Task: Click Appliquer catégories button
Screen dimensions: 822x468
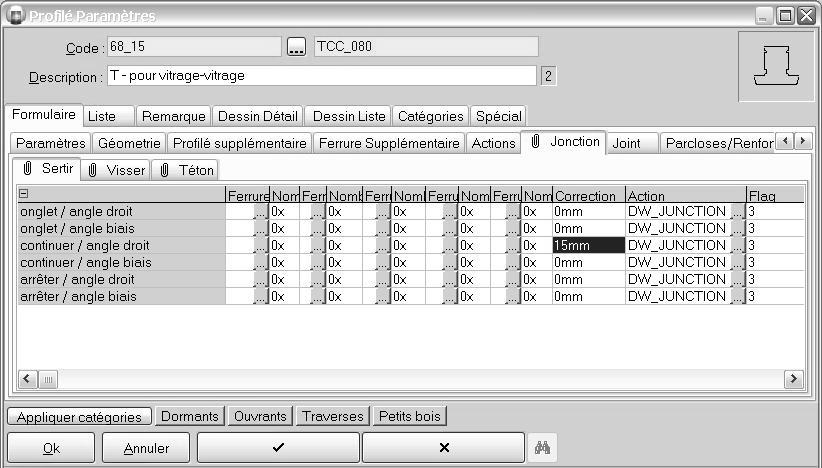Action: [x=79, y=417]
